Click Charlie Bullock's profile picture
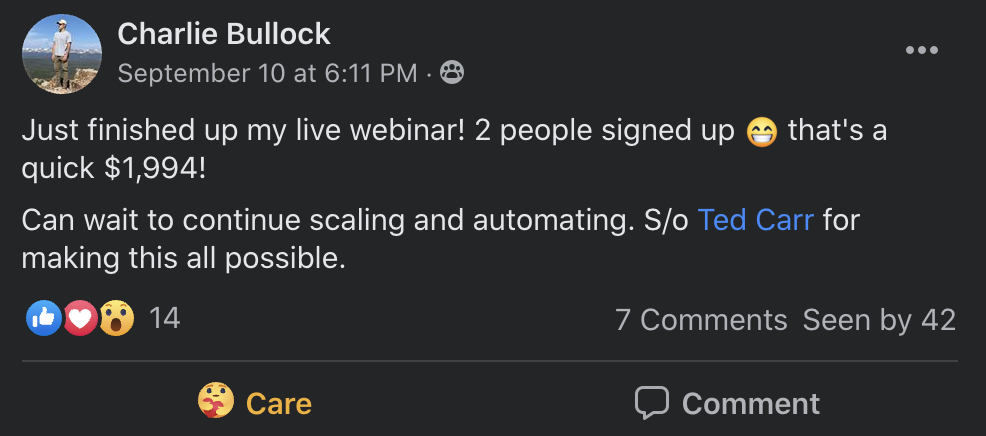This screenshot has height=436, width=986. coord(62,54)
